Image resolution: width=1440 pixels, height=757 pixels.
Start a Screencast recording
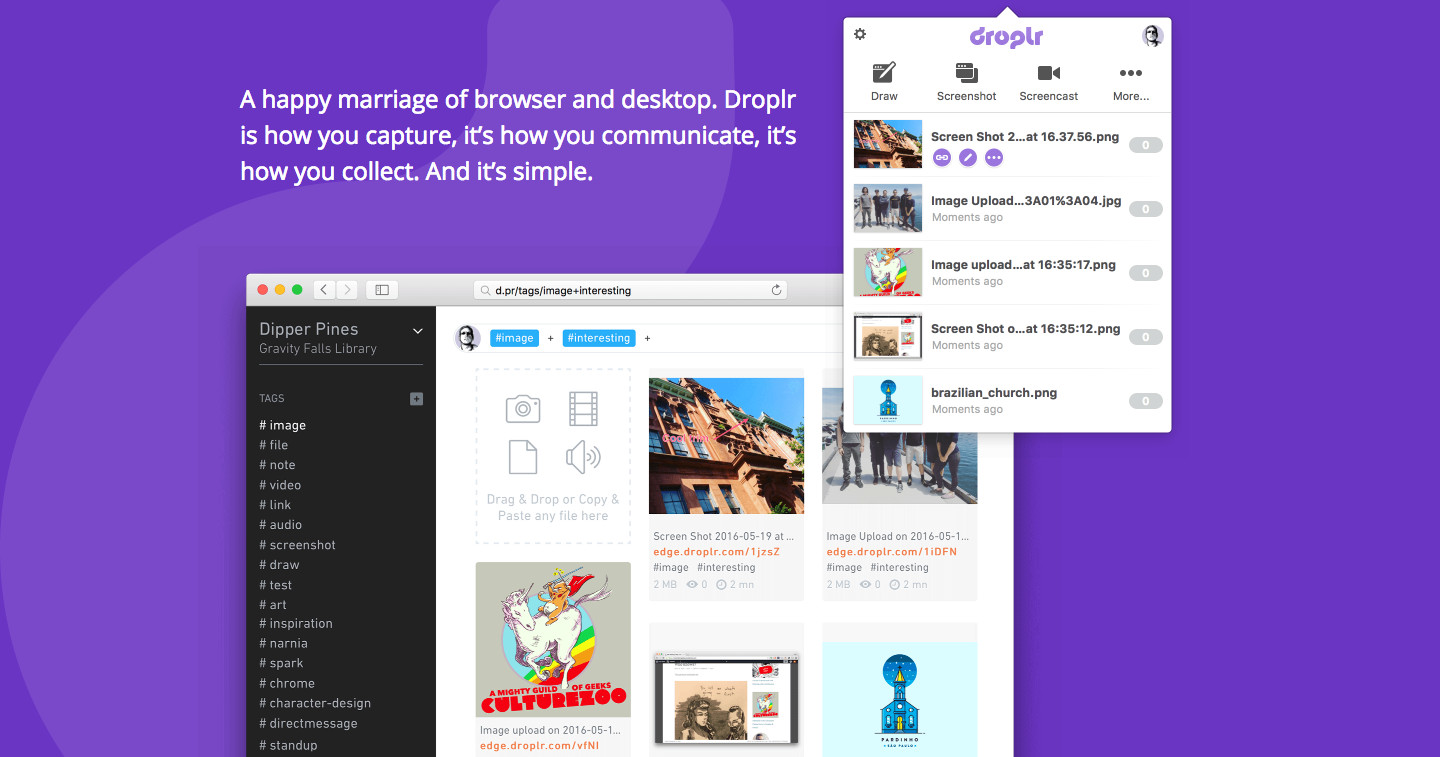pyautogui.click(x=1048, y=81)
